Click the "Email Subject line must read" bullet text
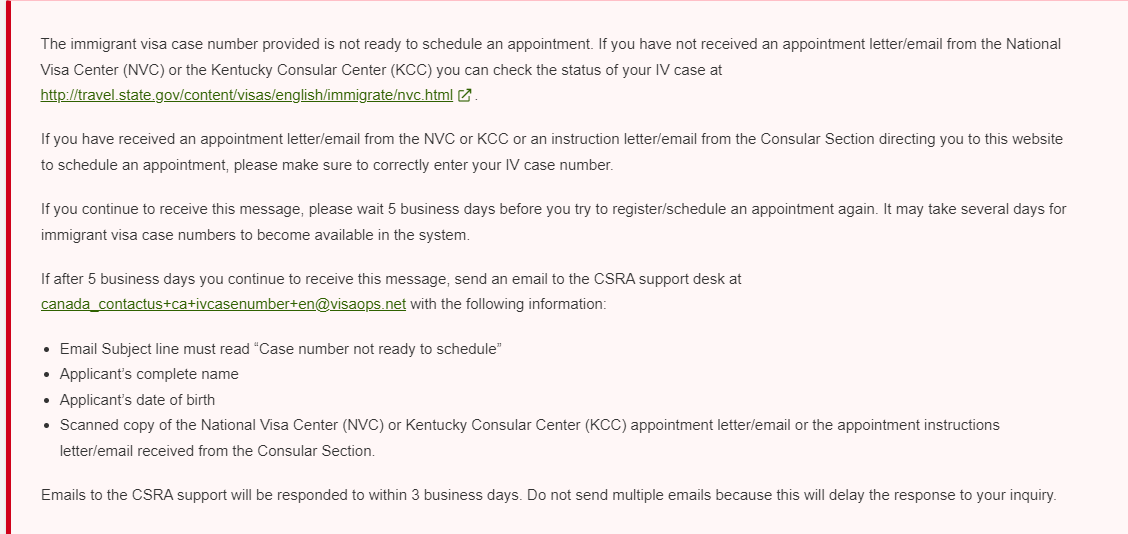 click(x=281, y=349)
